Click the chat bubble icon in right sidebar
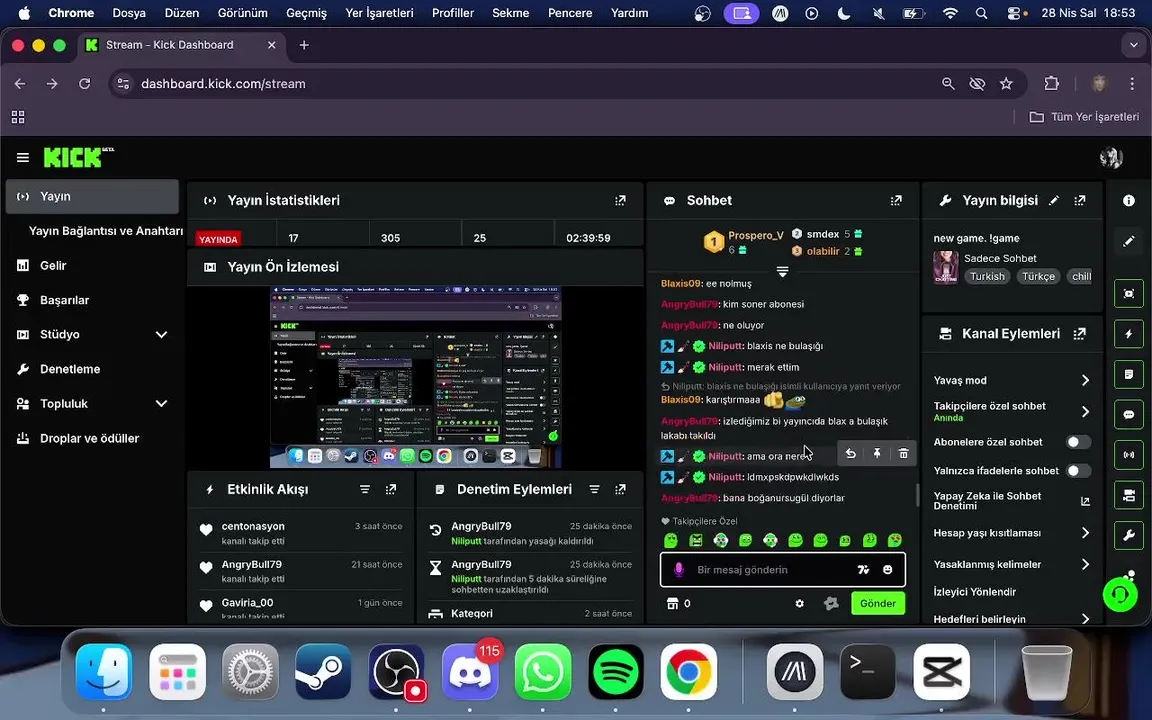Screen dimensions: 1152x720 coord(1128,414)
